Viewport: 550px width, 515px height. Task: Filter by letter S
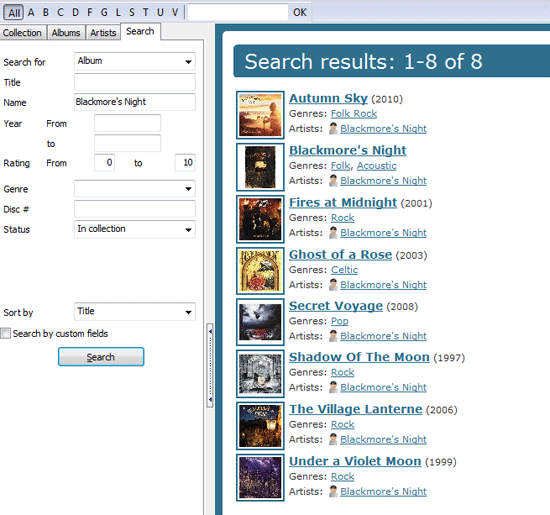pos(132,13)
